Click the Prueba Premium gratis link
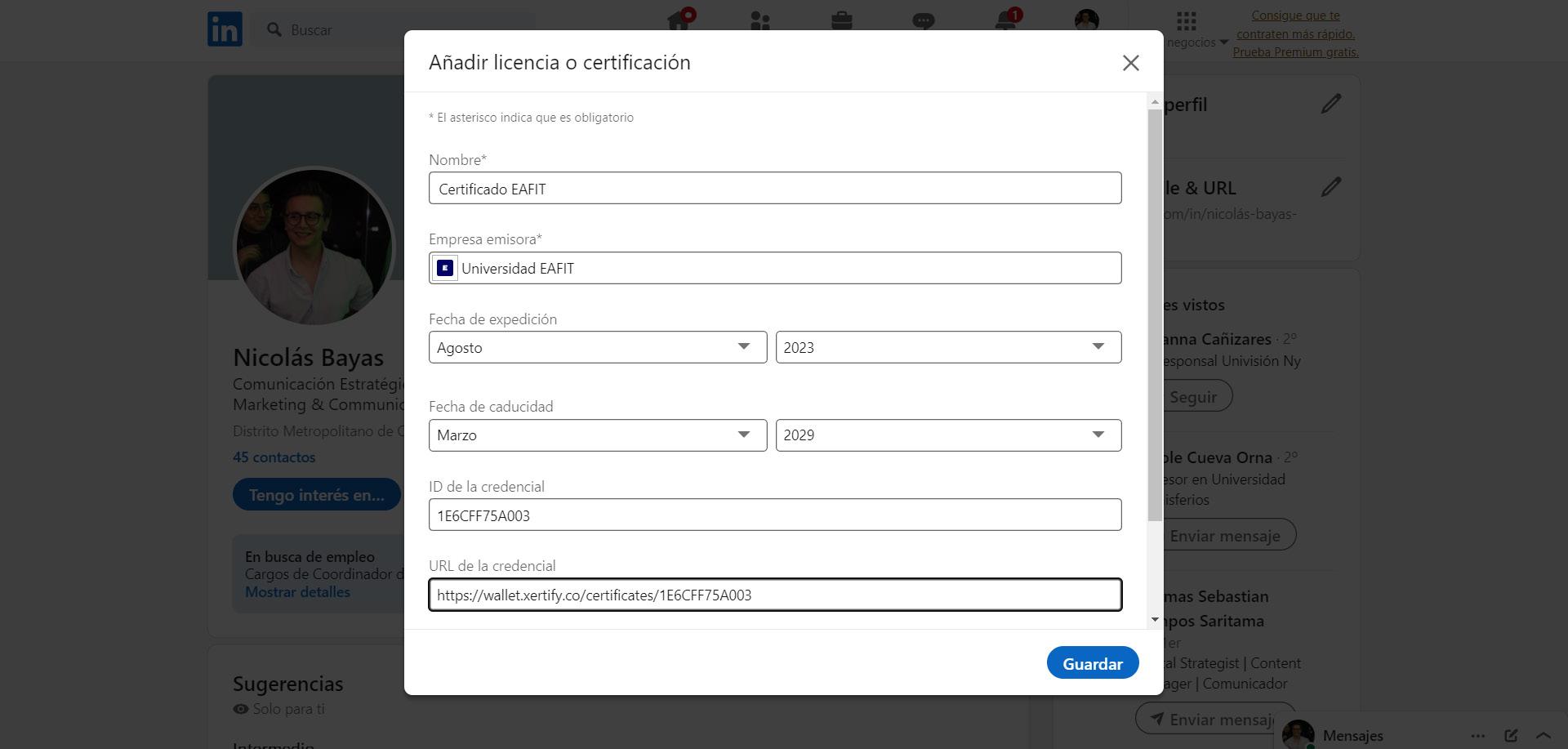 pyautogui.click(x=1295, y=52)
